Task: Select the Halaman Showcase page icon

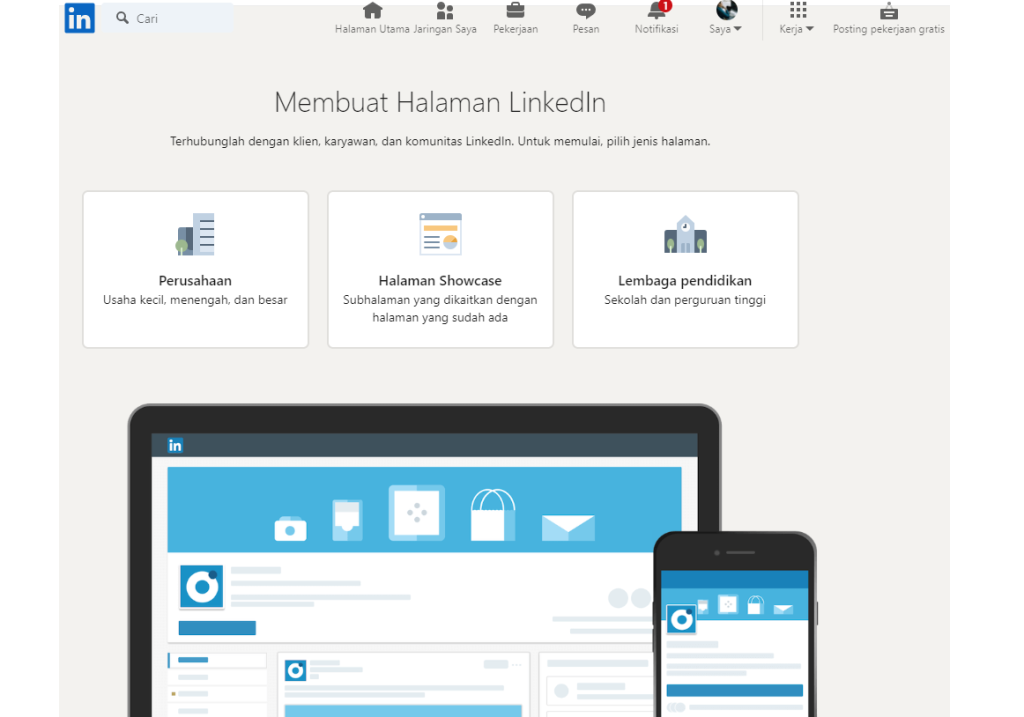Action: pyautogui.click(x=440, y=234)
